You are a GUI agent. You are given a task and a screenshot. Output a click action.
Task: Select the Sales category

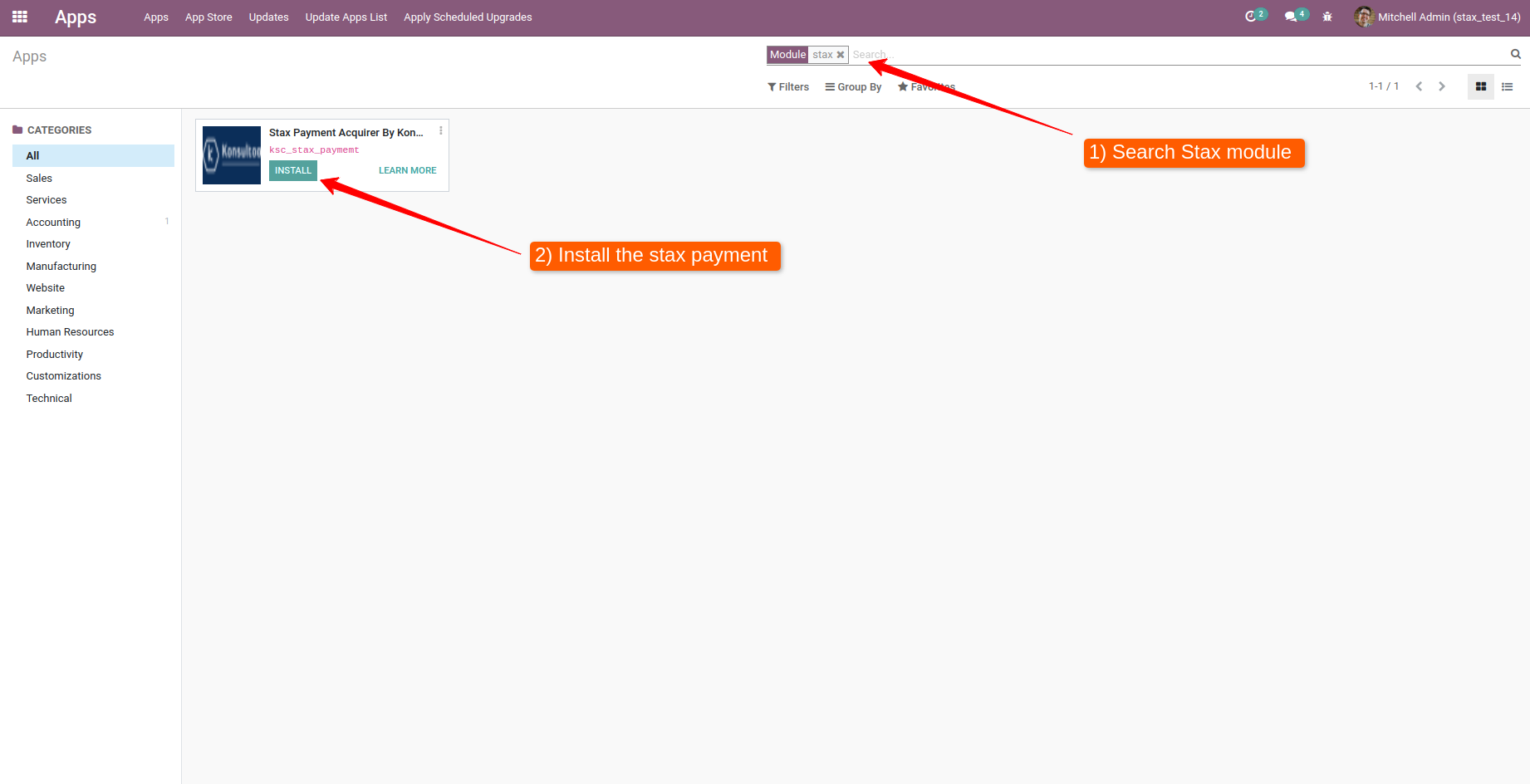tap(93, 179)
